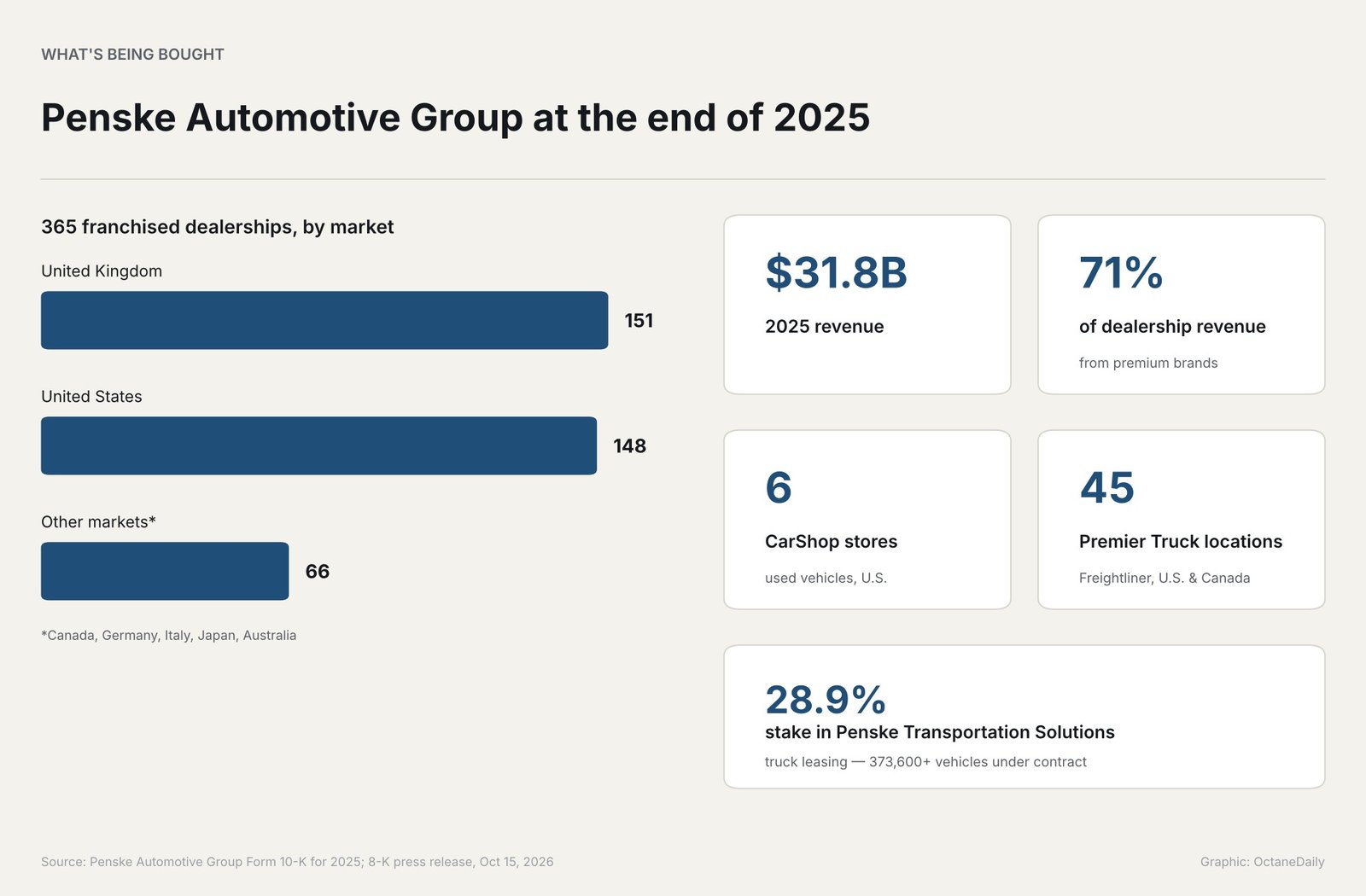Viewport: 1366px width, 896px height.
Task: Click the "Graphic: OctaneDaily" credit
Action: [1262, 862]
